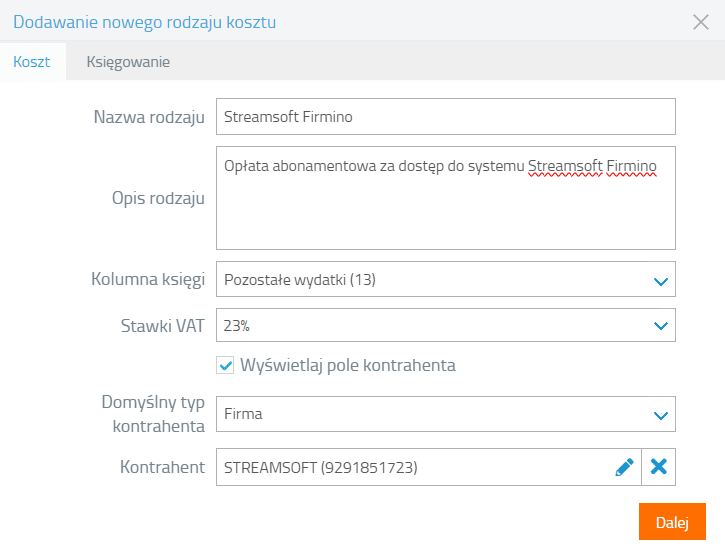Click the Wyświetlaj pole kontrahenta label text
The image size is (725, 553).
click(348, 365)
